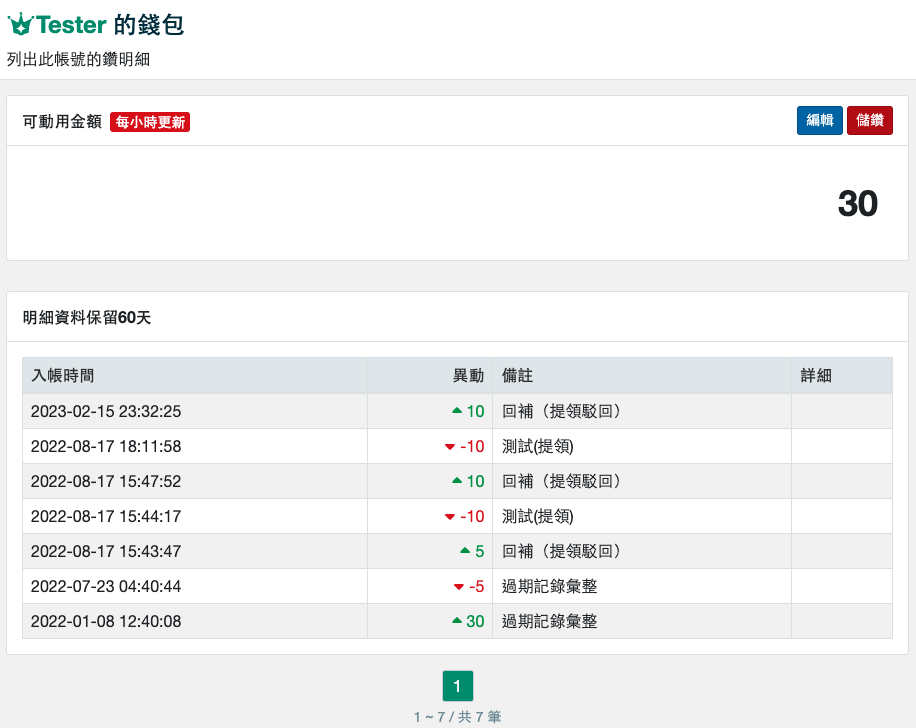
Task: Click the red down arrow in 2022-07-23 row
Action: pos(459,587)
